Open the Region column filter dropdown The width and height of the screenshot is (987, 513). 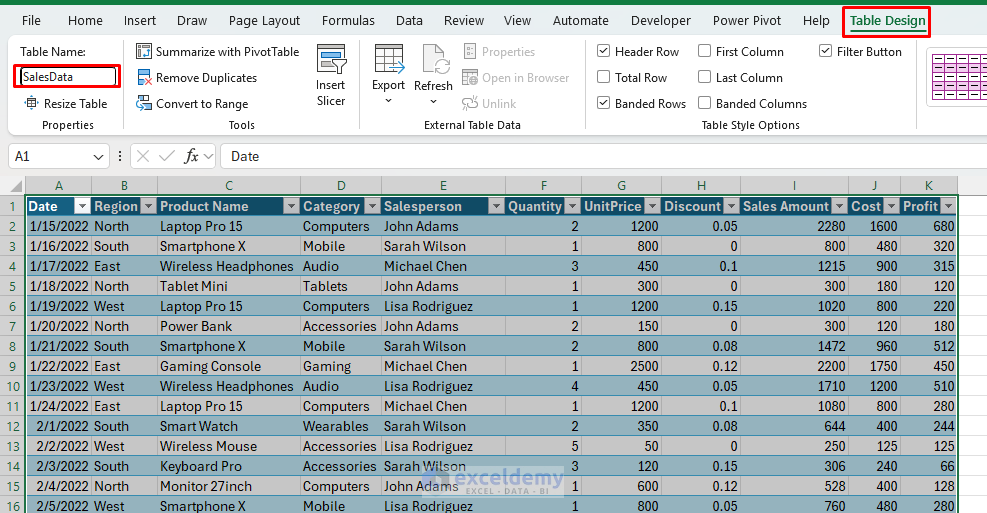[148, 206]
